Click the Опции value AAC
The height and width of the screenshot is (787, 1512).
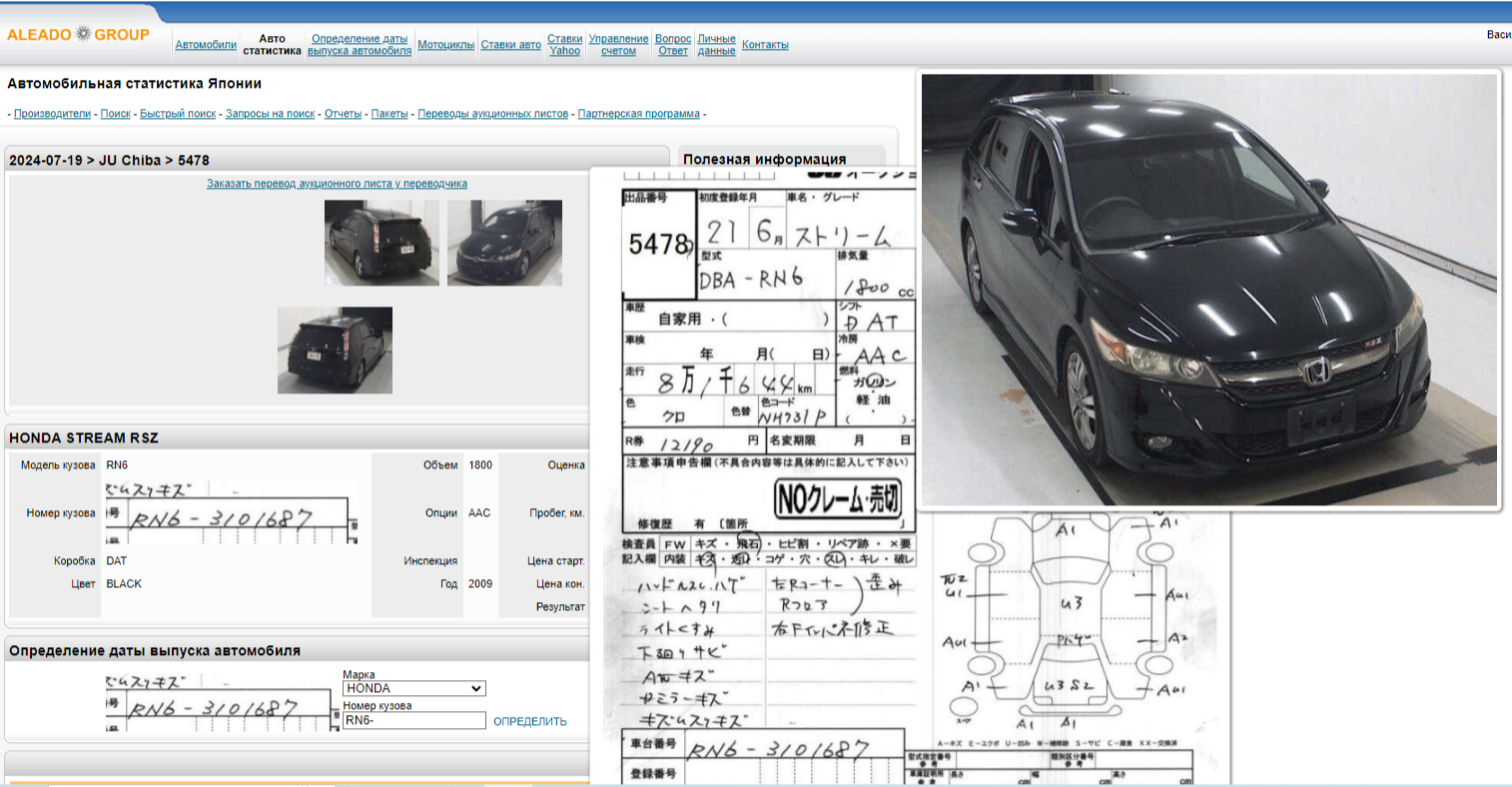pyautogui.click(x=479, y=513)
